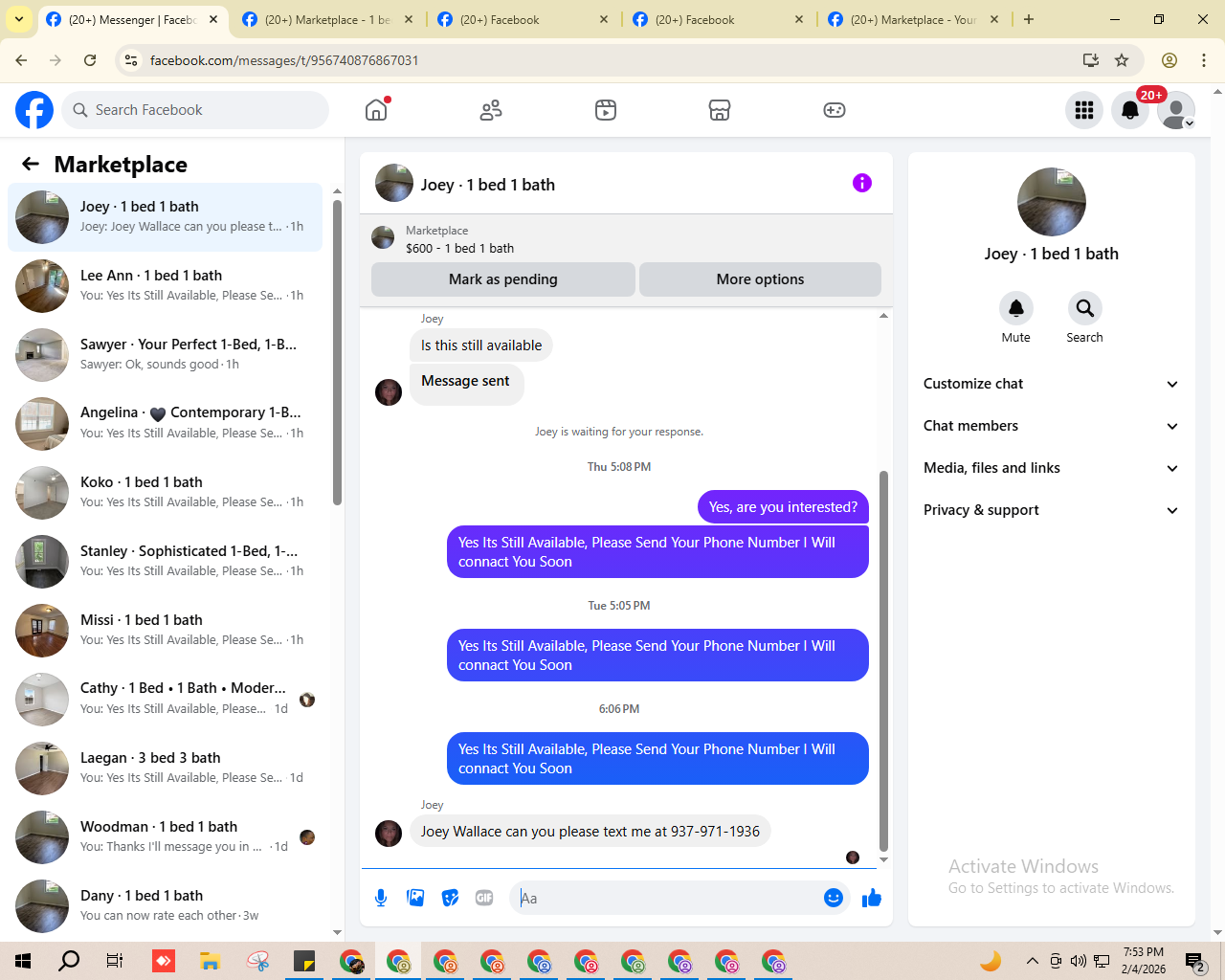The width and height of the screenshot is (1225, 980).
Task: Open the Gaming controller icon
Action: pos(835,110)
